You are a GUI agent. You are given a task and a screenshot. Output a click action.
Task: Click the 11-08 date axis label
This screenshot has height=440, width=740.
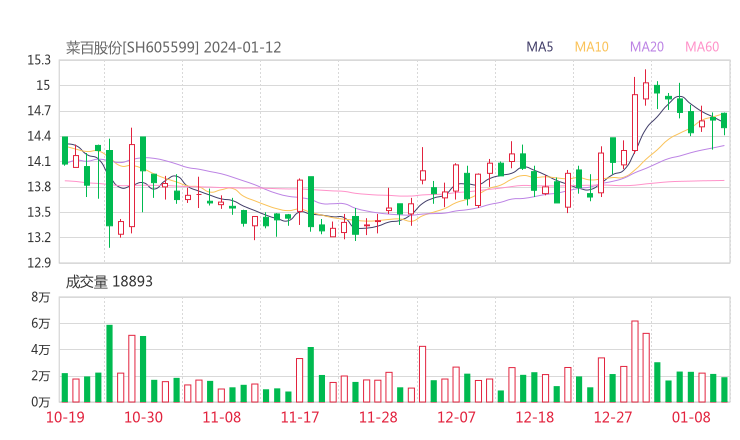click(222, 417)
